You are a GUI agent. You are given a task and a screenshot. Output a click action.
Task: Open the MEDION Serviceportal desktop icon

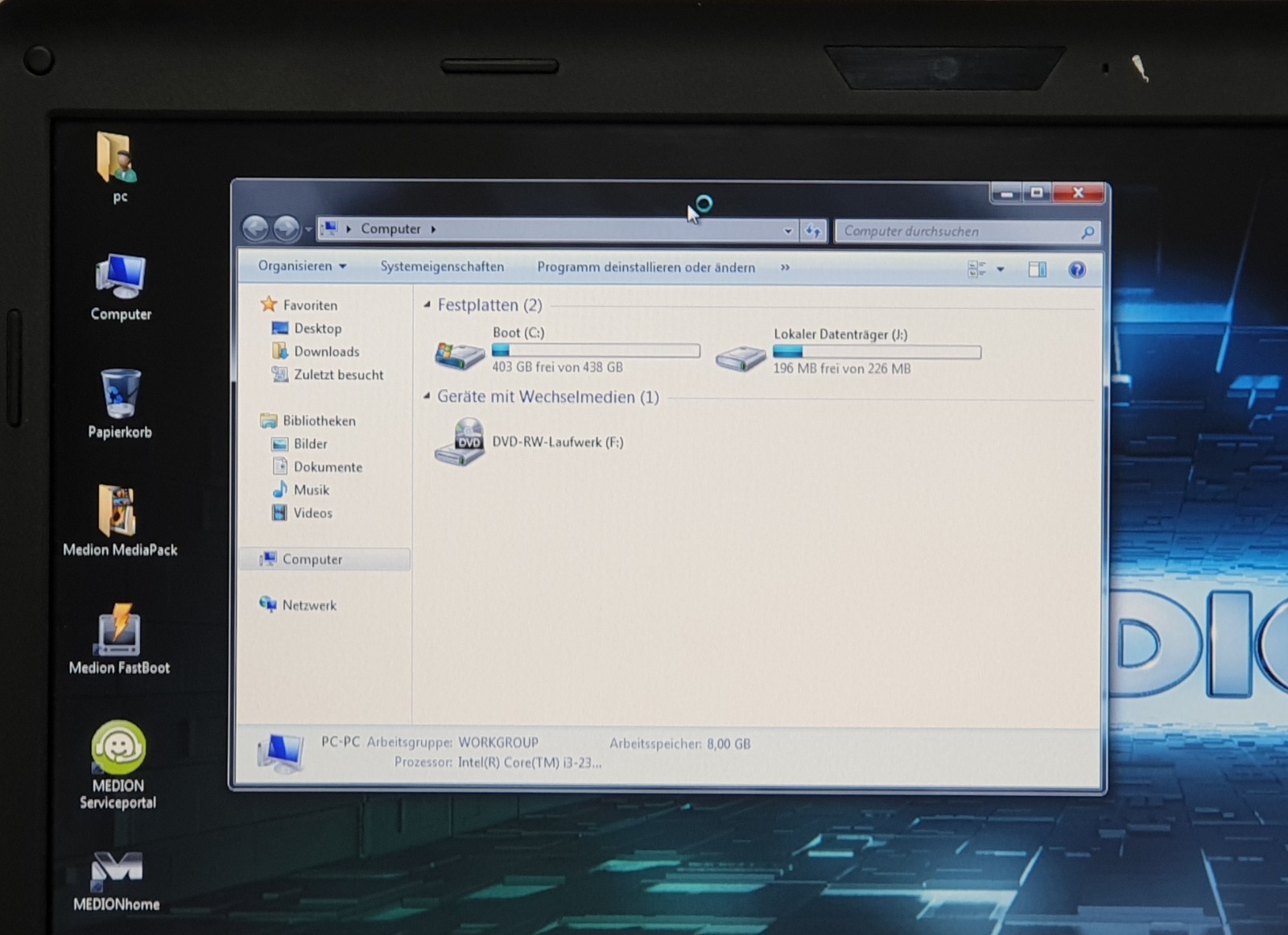point(118,747)
